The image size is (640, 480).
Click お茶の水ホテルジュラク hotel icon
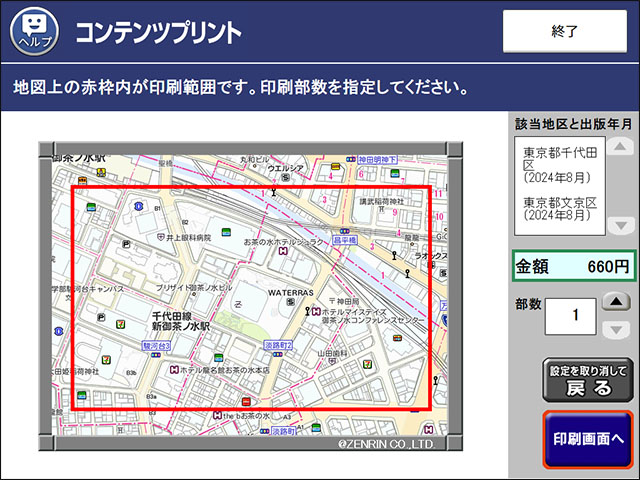[283, 251]
